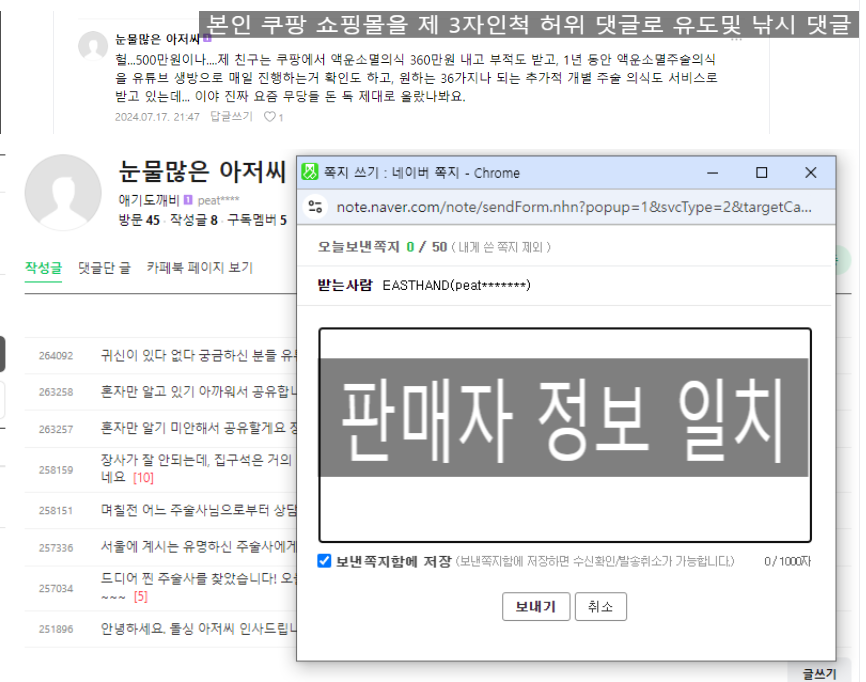Click the 보내기 send button

tap(536, 606)
